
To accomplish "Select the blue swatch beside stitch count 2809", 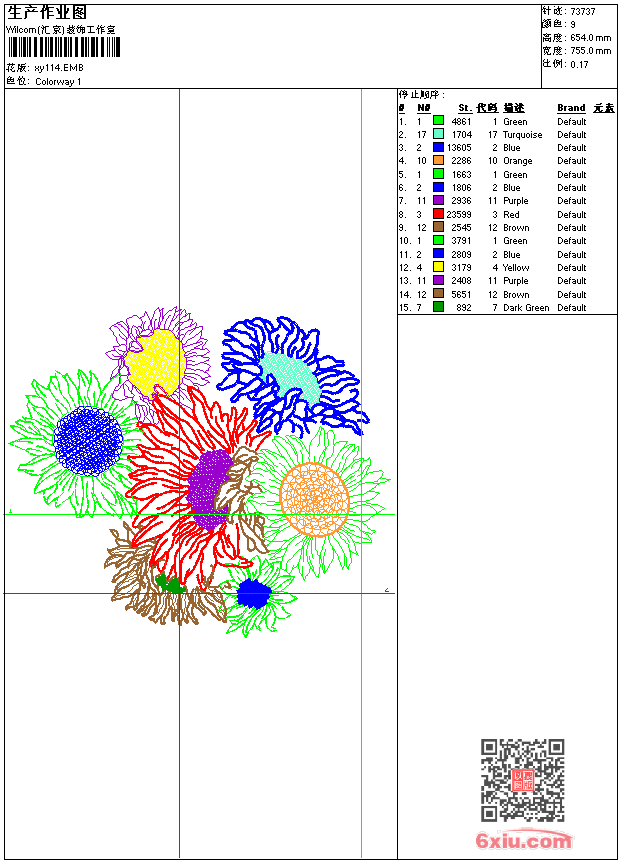I will [x=438, y=254].
